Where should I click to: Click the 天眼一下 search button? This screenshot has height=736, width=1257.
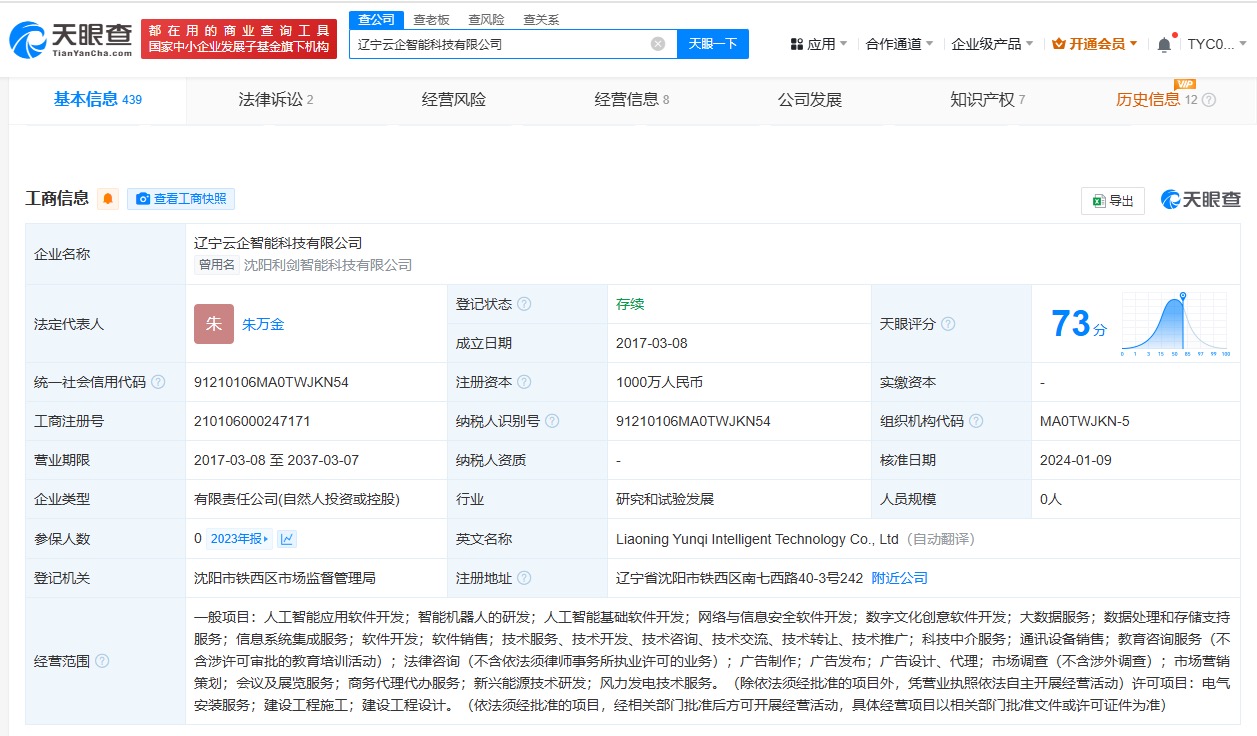click(713, 44)
